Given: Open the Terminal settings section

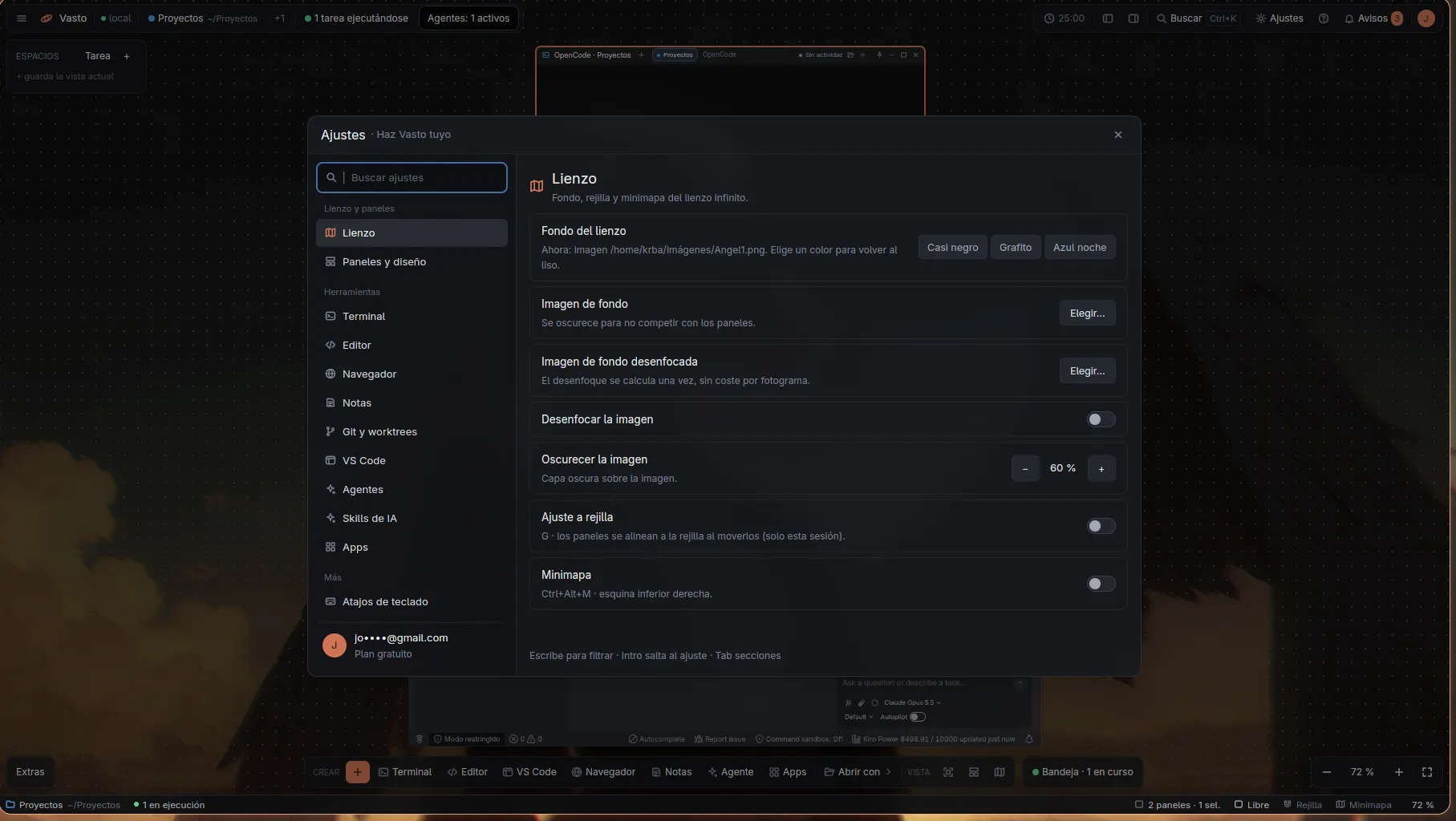Looking at the screenshot, I should coord(412,317).
